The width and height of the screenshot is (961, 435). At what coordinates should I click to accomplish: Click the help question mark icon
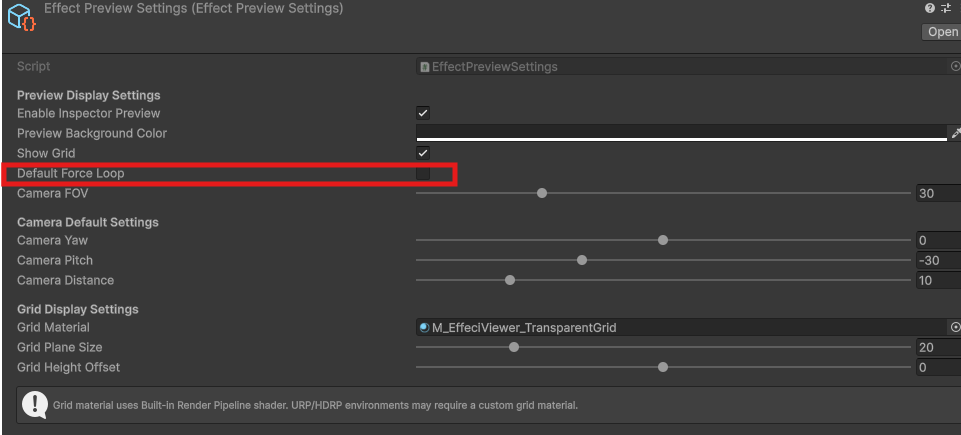point(931,8)
